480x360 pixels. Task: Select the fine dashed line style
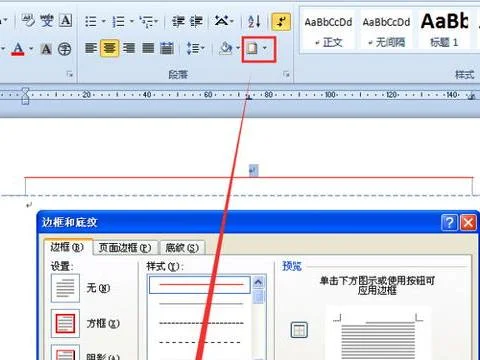201,323
